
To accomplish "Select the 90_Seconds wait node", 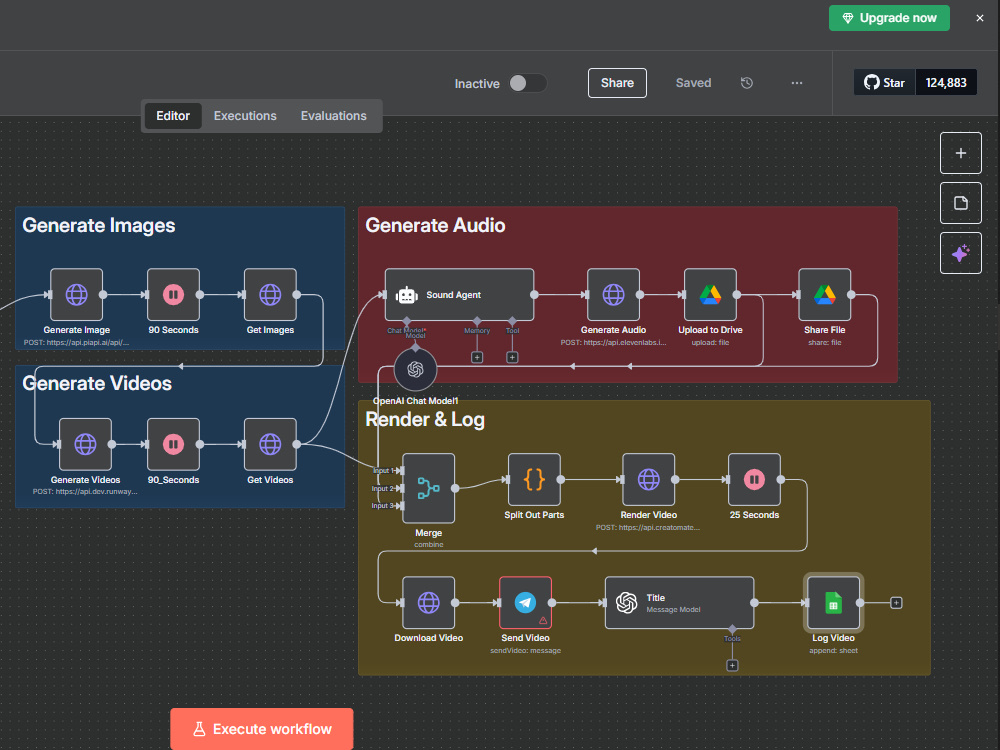I will pos(173,445).
